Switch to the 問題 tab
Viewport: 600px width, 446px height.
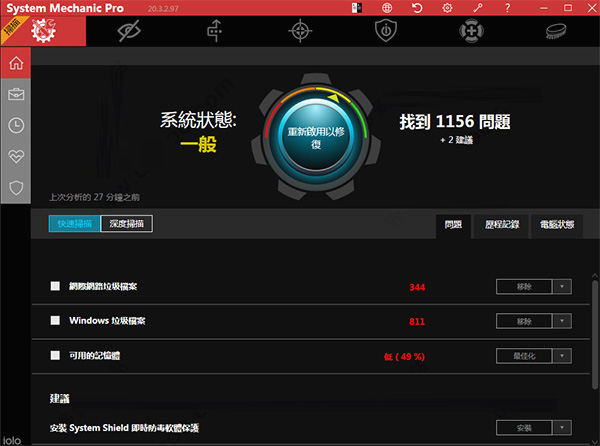(x=453, y=225)
